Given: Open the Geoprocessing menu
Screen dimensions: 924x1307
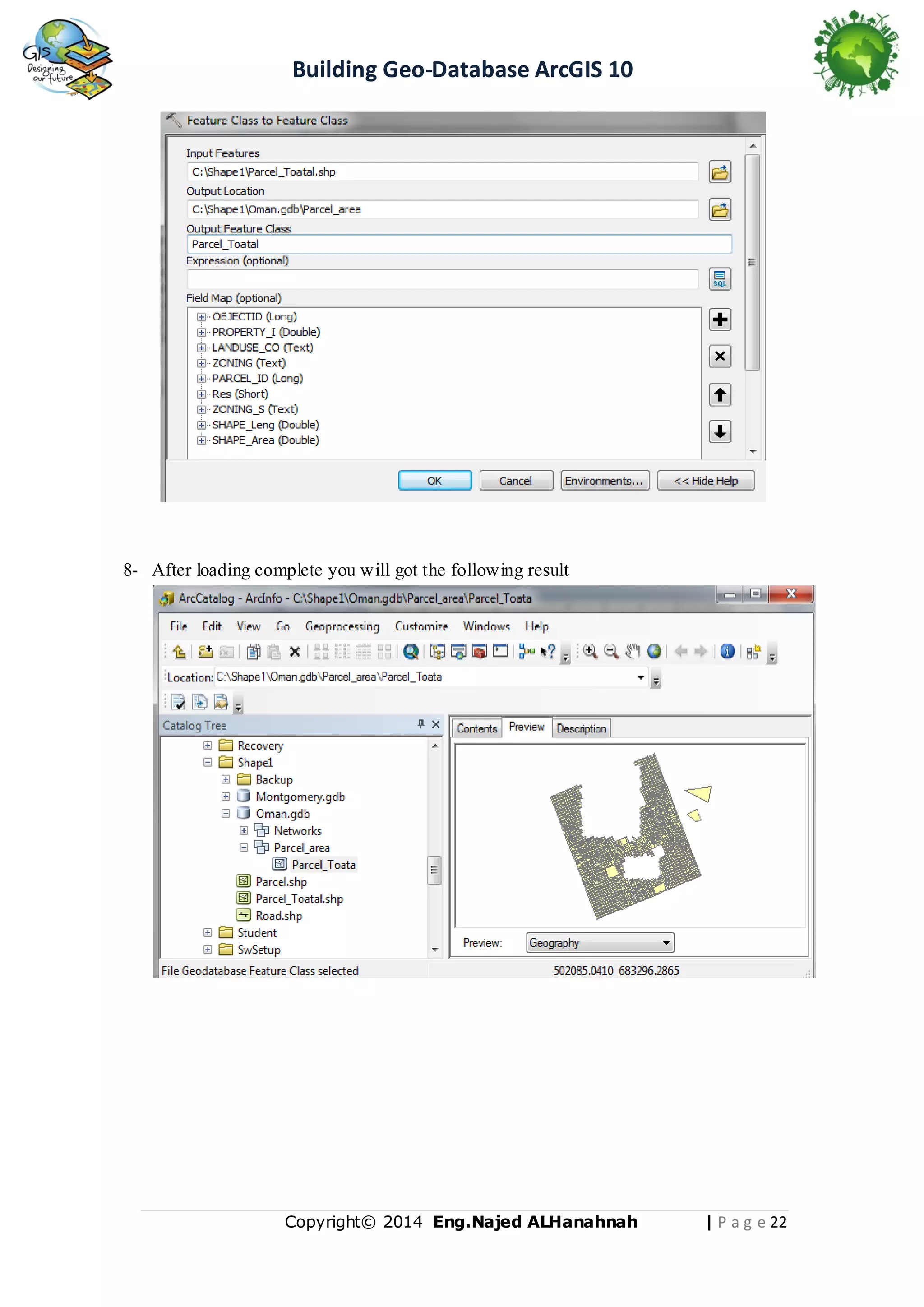Looking at the screenshot, I should pyautogui.click(x=342, y=626).
